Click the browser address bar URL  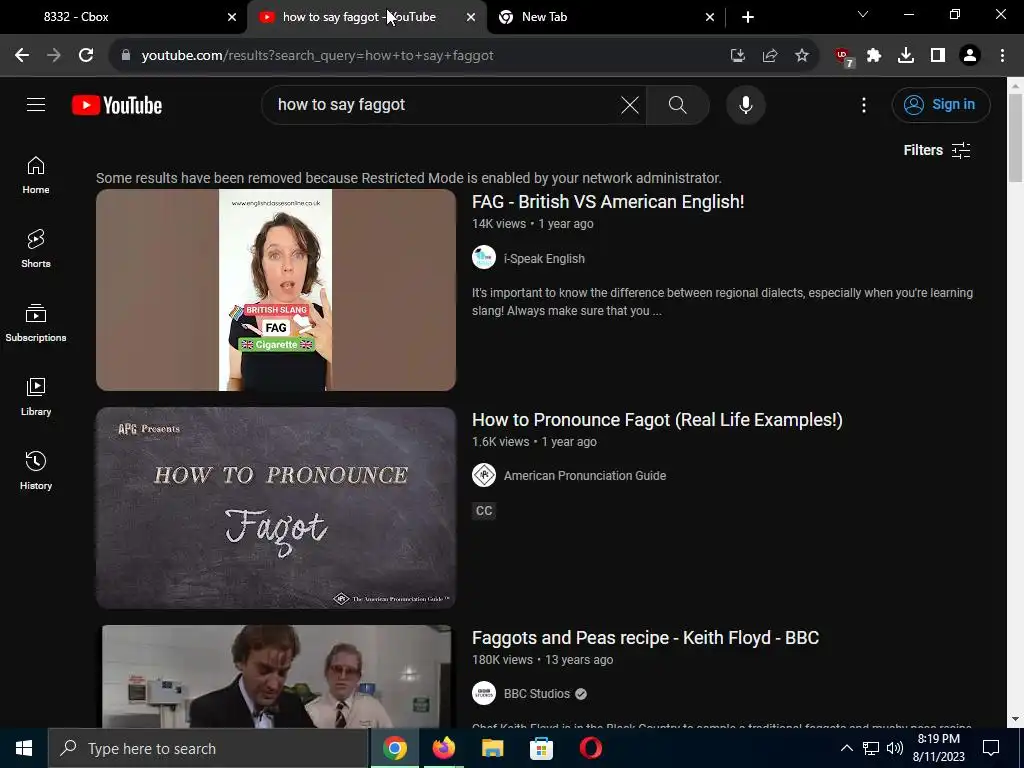317,56
